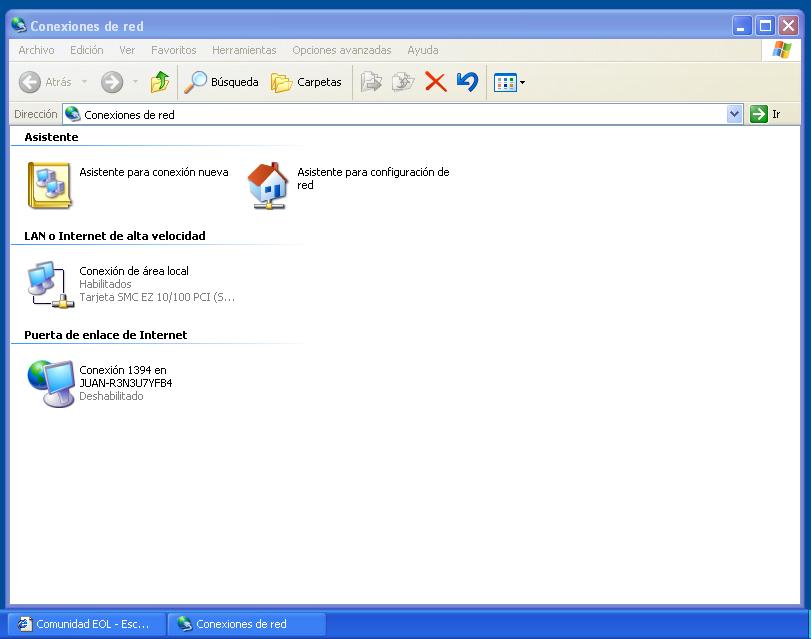Screen dimensions: 811x639
Task: Switch to Comunidad EOL taskbar window
Action: (87, 624)
